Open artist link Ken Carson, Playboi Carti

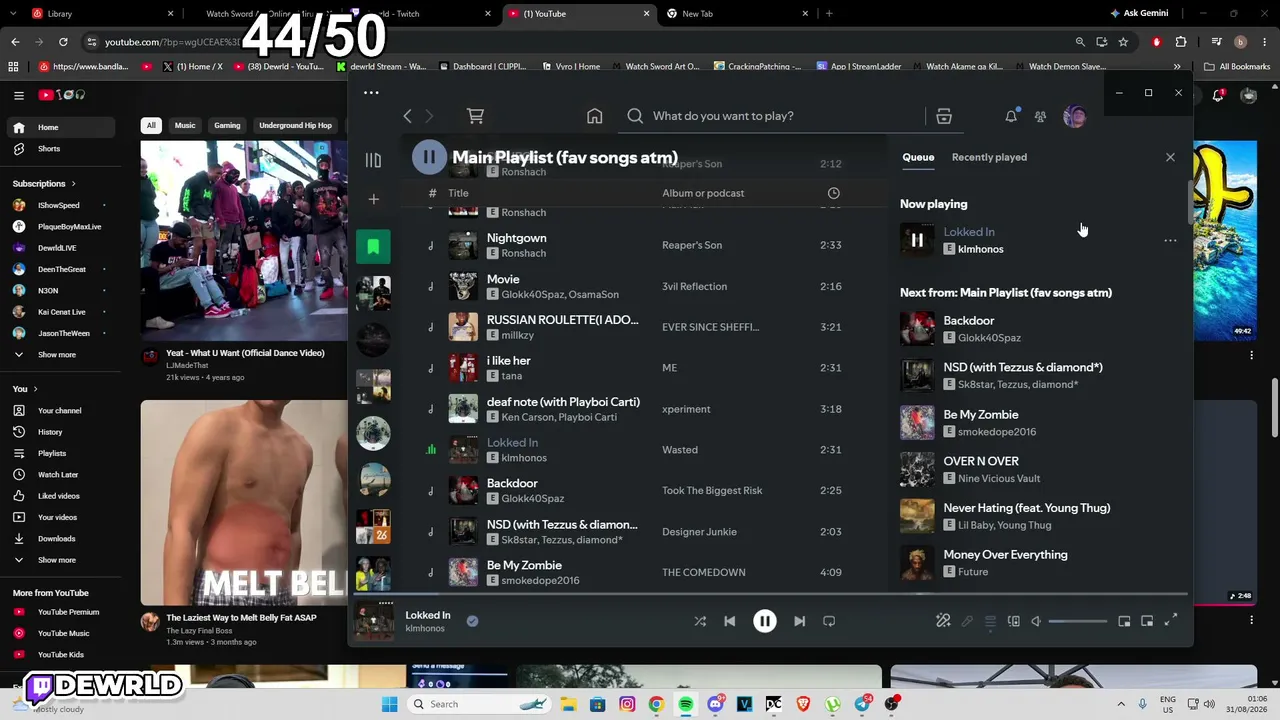[559, 417]
